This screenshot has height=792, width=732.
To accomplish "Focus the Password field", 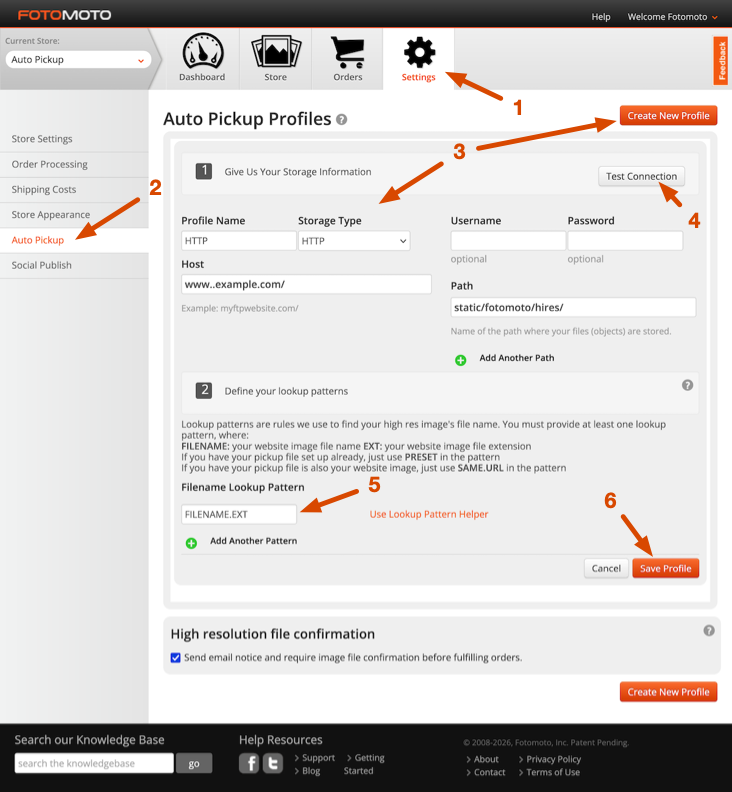I will (625, 241).
